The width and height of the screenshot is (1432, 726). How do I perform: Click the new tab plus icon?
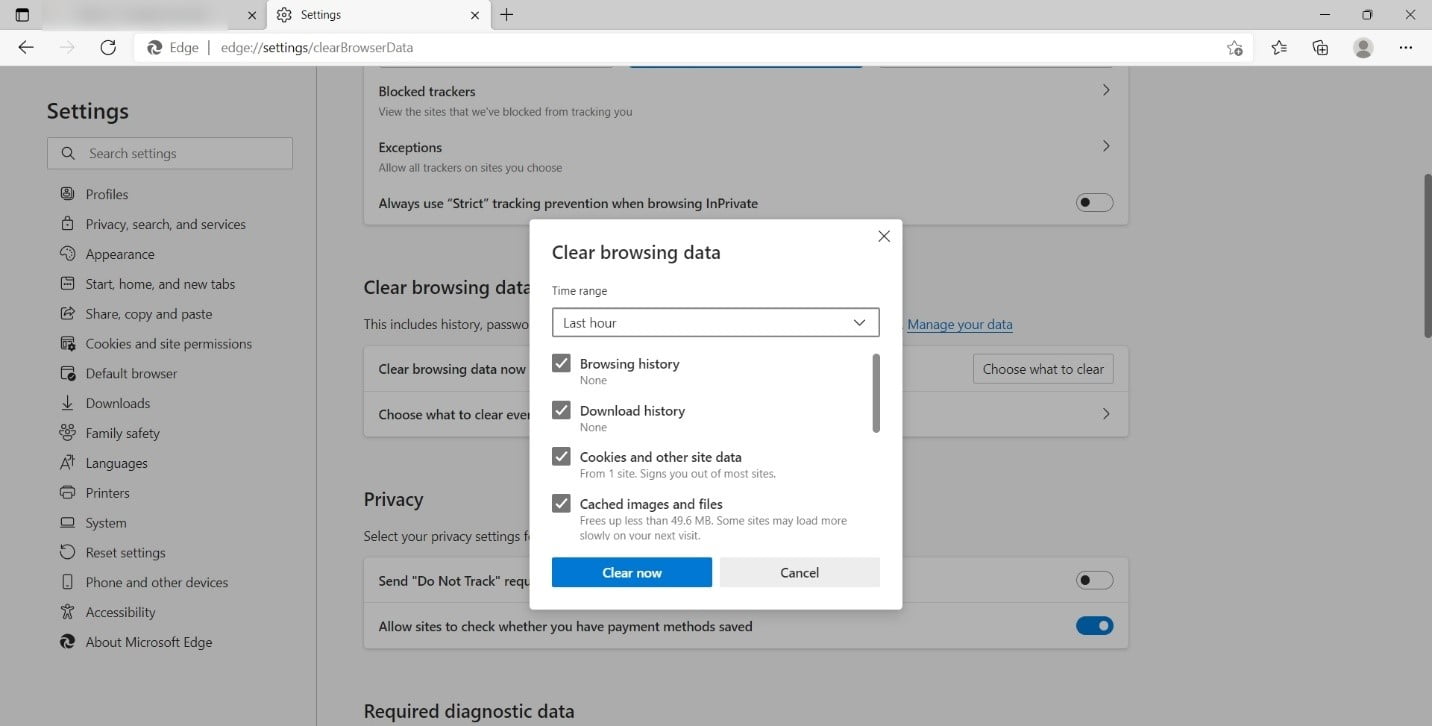(x=506, y=15)
